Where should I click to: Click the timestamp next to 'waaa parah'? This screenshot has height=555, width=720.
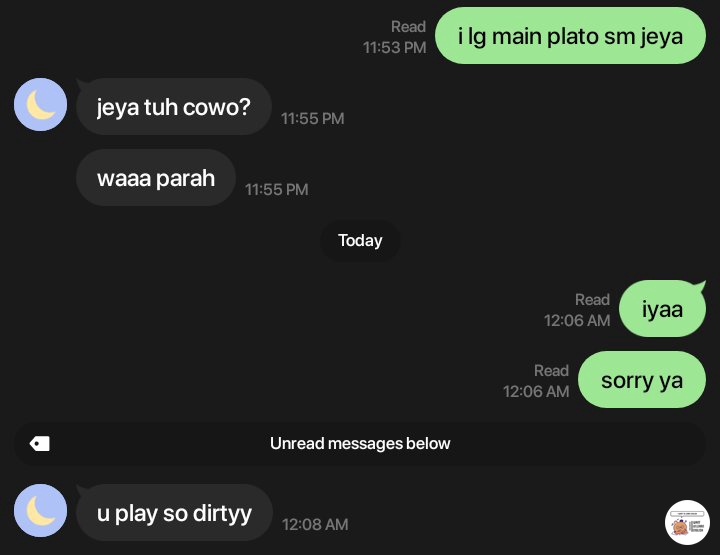tap(277, 190)
